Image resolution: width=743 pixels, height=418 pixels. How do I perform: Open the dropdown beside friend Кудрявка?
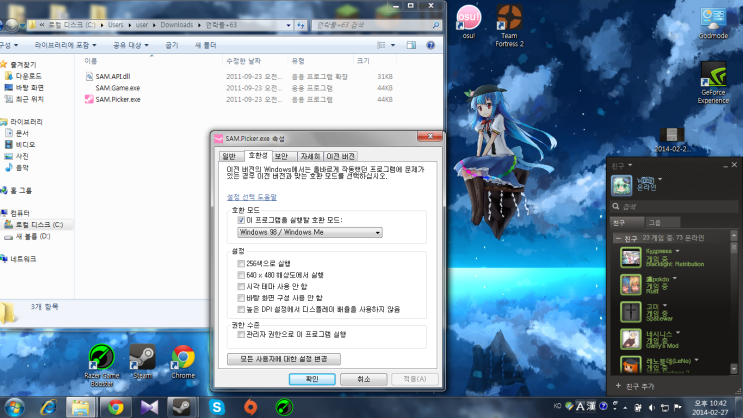(x=678, y=251)
